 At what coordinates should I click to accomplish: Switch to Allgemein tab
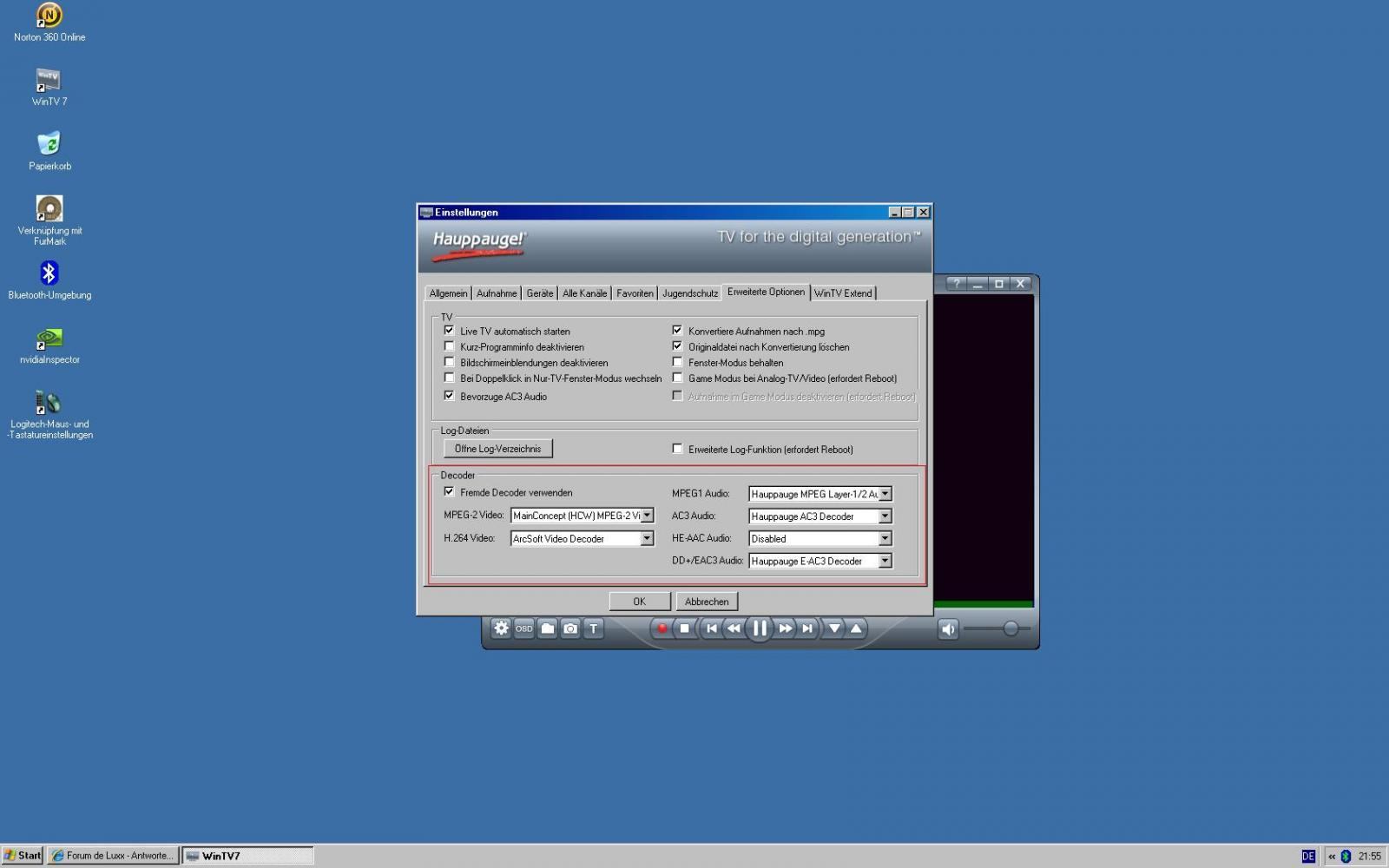point(448,293)
